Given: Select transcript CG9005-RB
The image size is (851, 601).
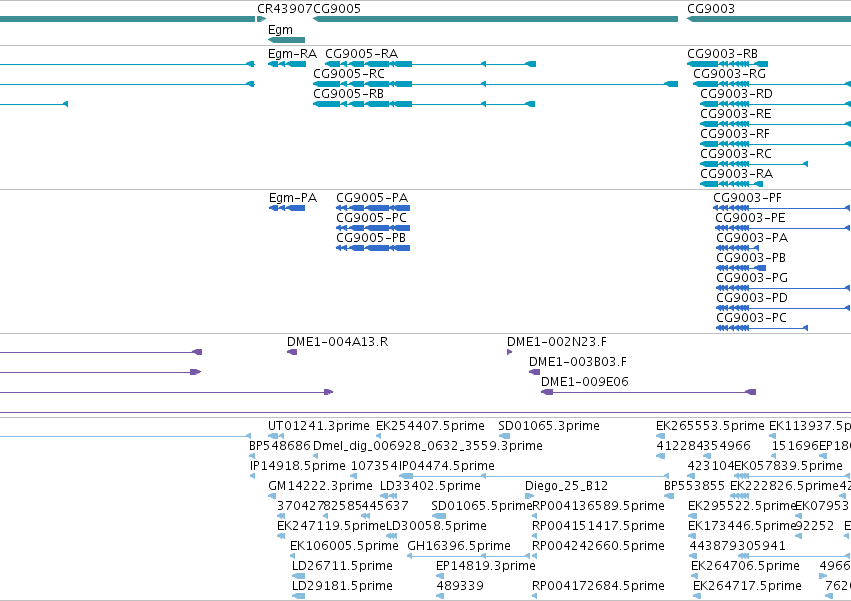Looking at the screenshot, I should coord(424,104).
